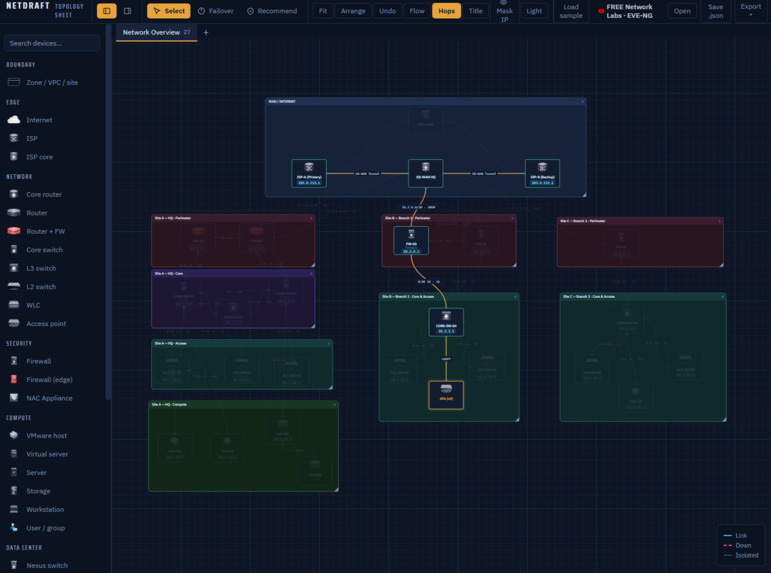771x573 pixels.
Task: Select the L2 switch device
Action: coord(52,287)
